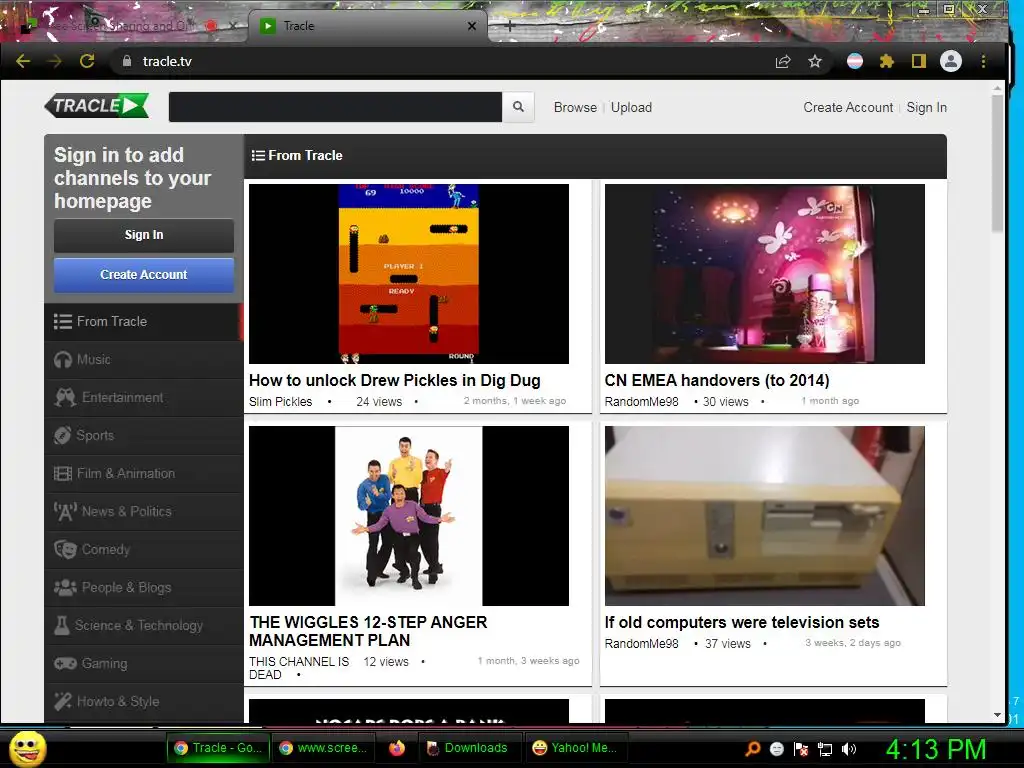Click the flag with red x tray icon

(801, 749)
